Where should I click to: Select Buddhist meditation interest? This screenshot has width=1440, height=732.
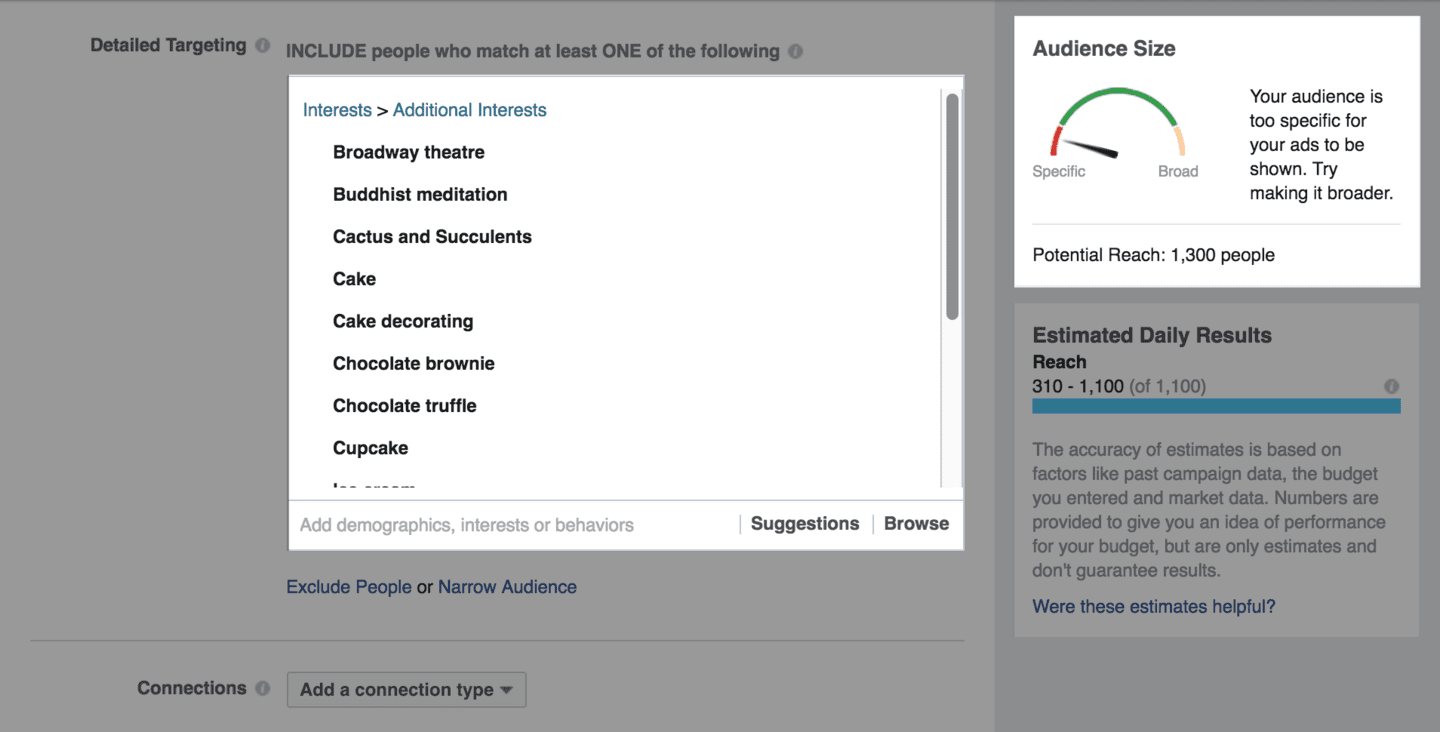tap(420, 194)
